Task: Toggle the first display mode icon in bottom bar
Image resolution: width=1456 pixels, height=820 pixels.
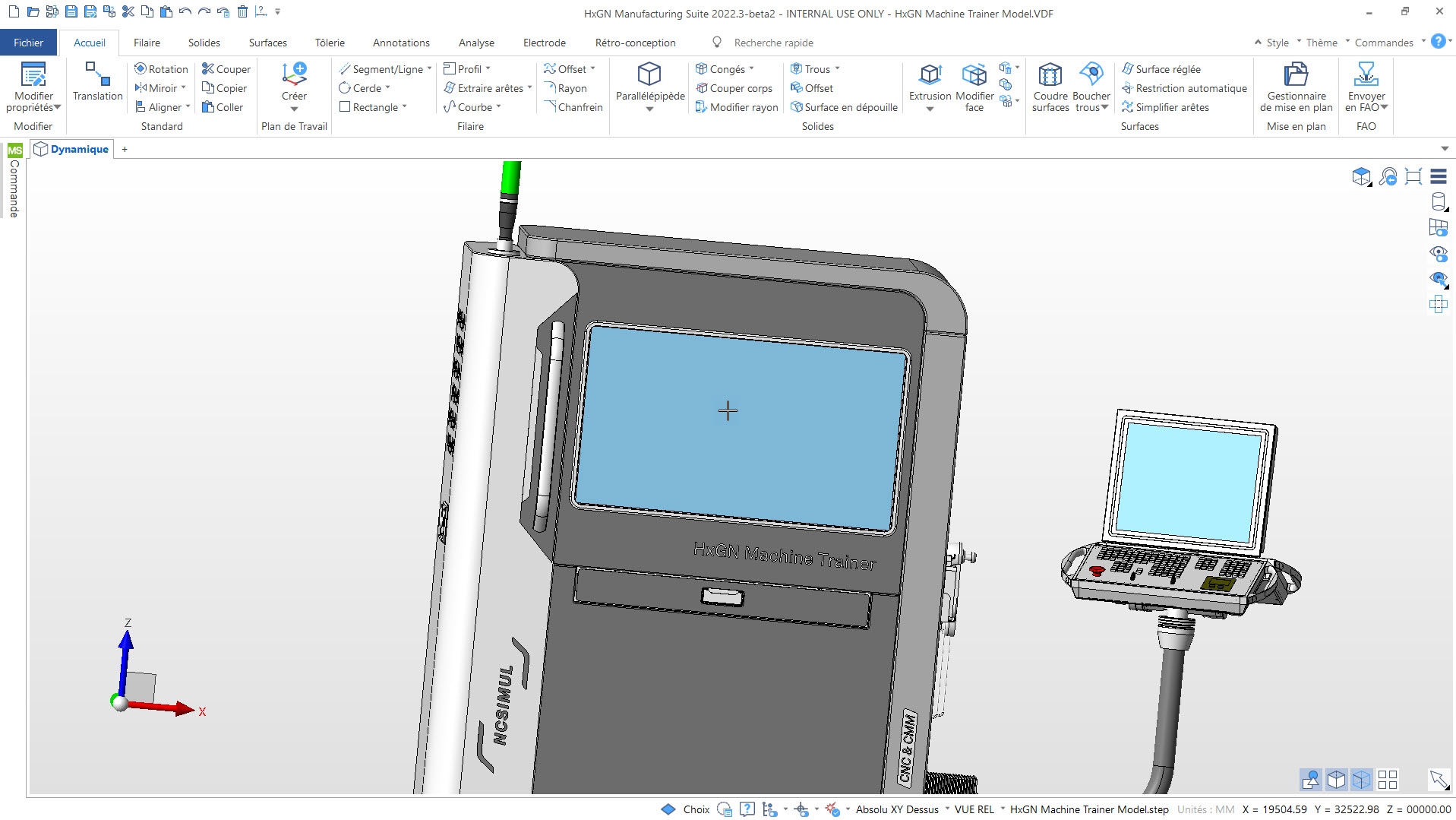Action: click(1310, 780)
